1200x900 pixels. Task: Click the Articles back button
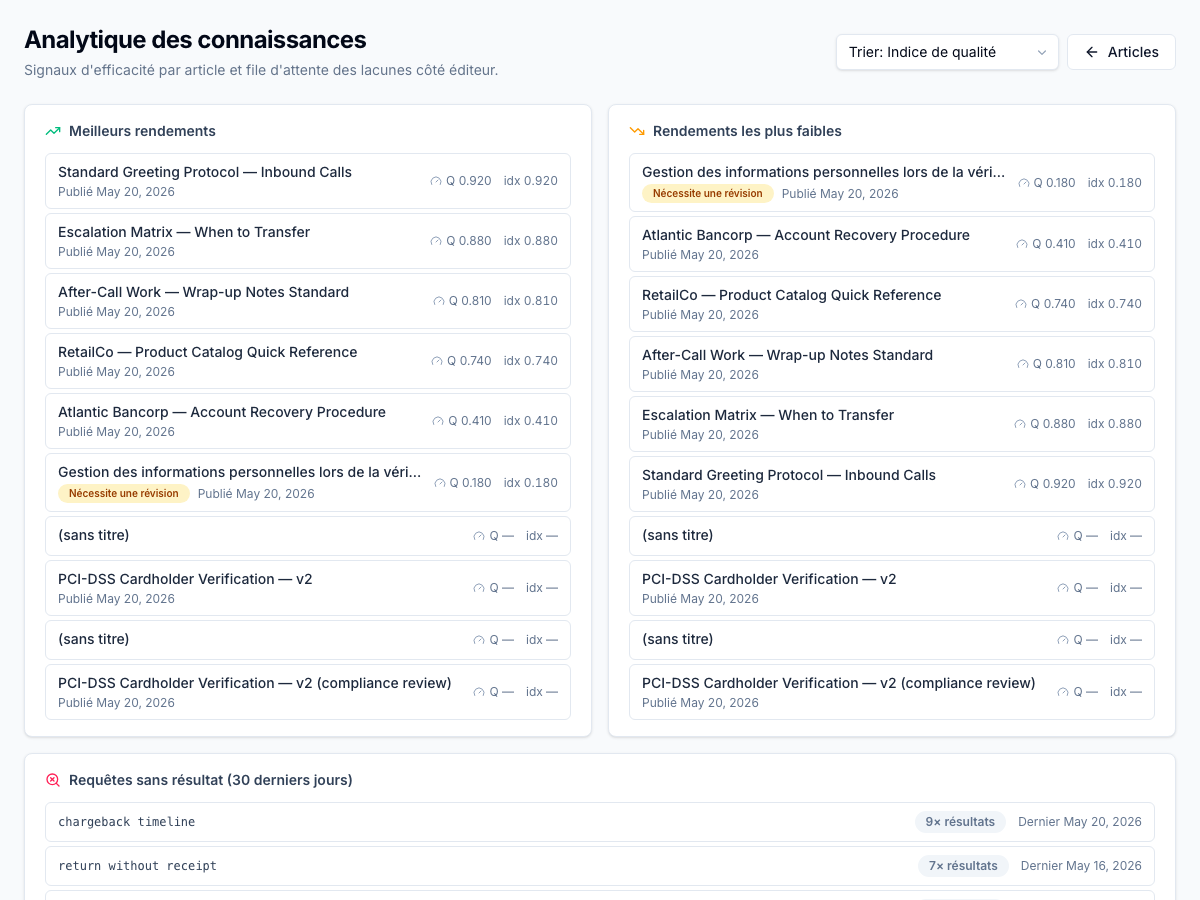[x=1121, y=52]
